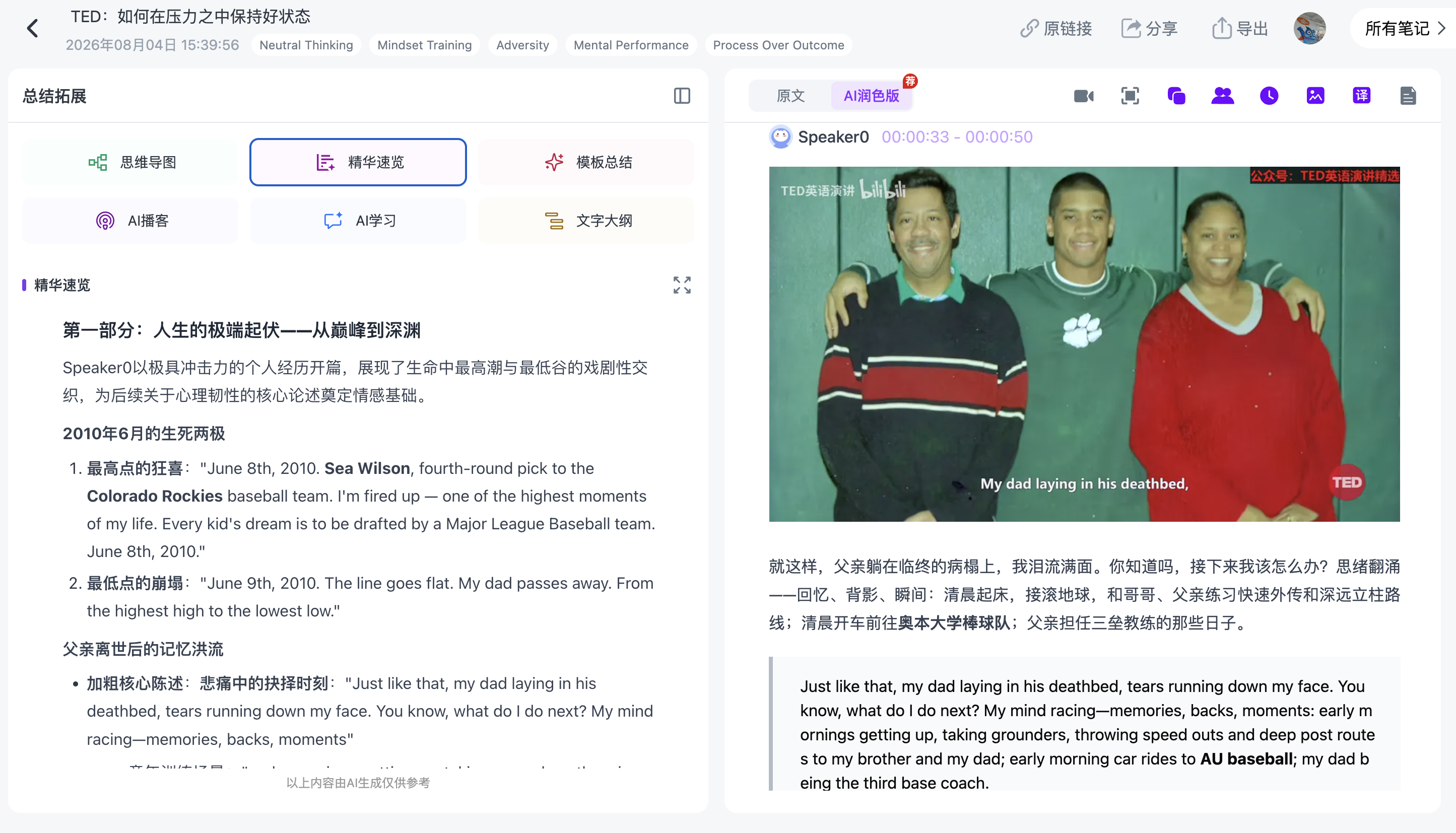Click the bold AU baseball text

click(x=1246, y=758)
